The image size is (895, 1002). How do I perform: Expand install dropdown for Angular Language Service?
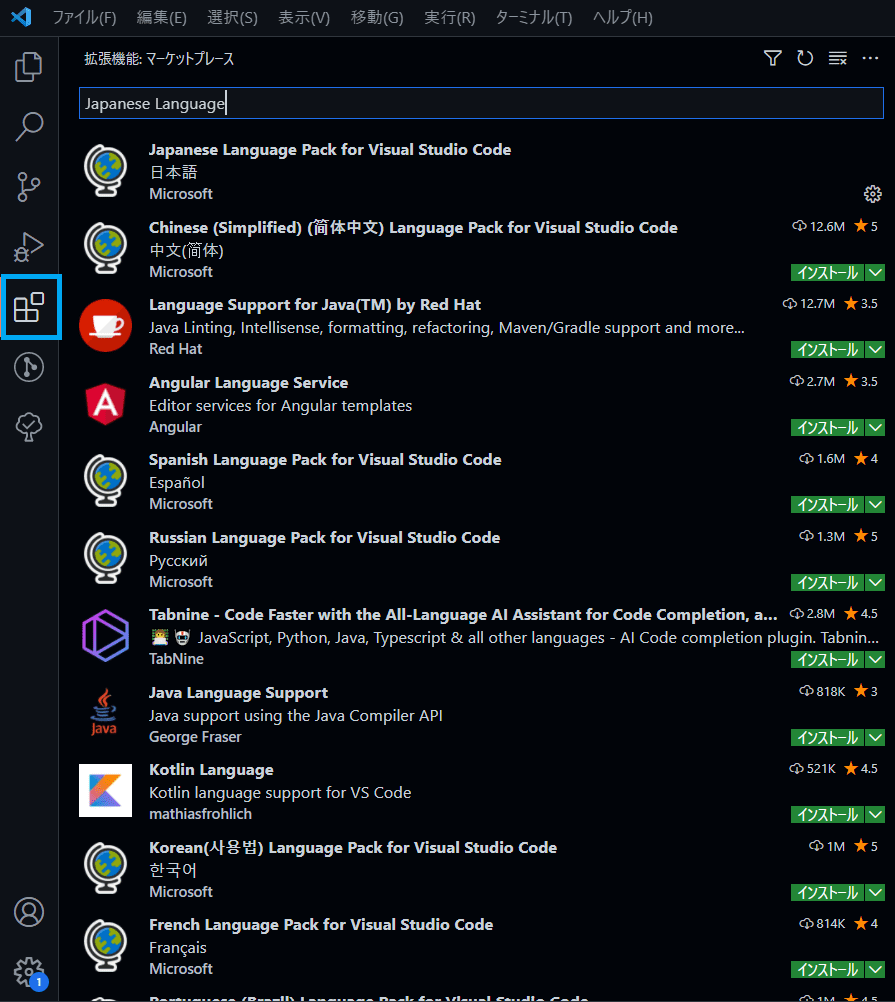pyautogui.click(x=876, y=428)
